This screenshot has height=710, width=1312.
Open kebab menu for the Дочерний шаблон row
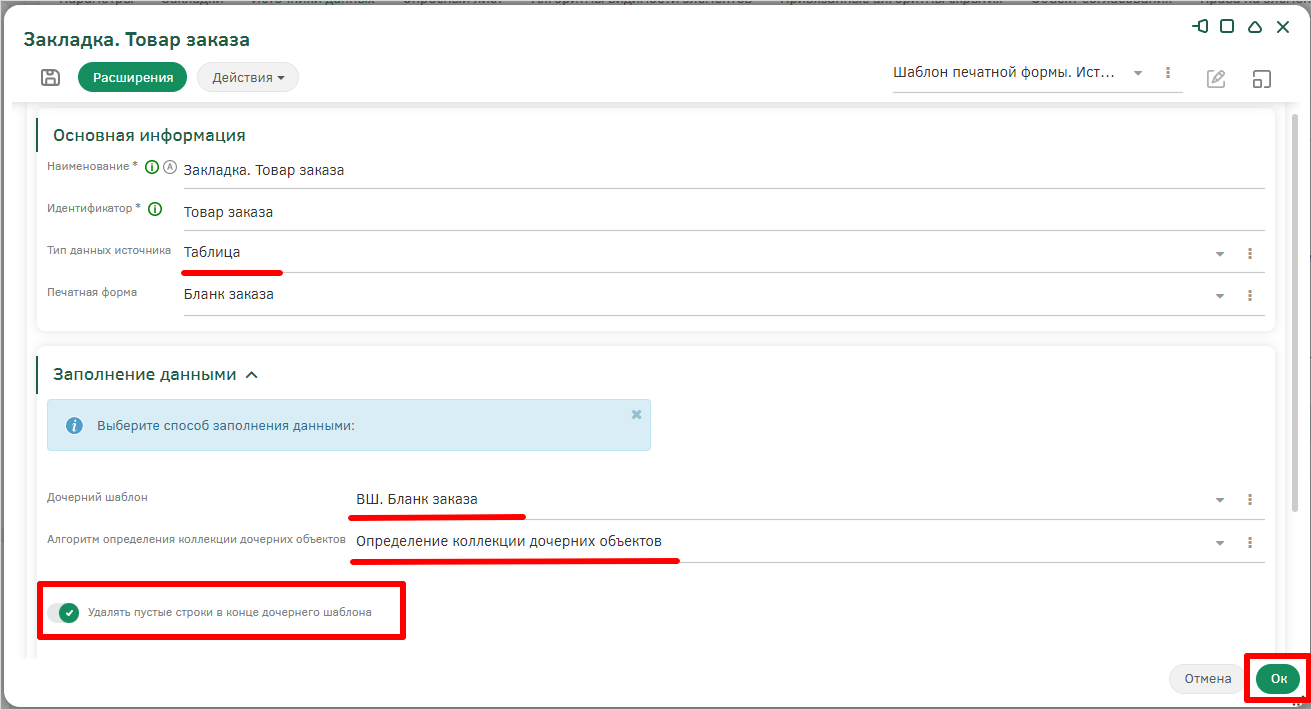[x=1250, y=500]
